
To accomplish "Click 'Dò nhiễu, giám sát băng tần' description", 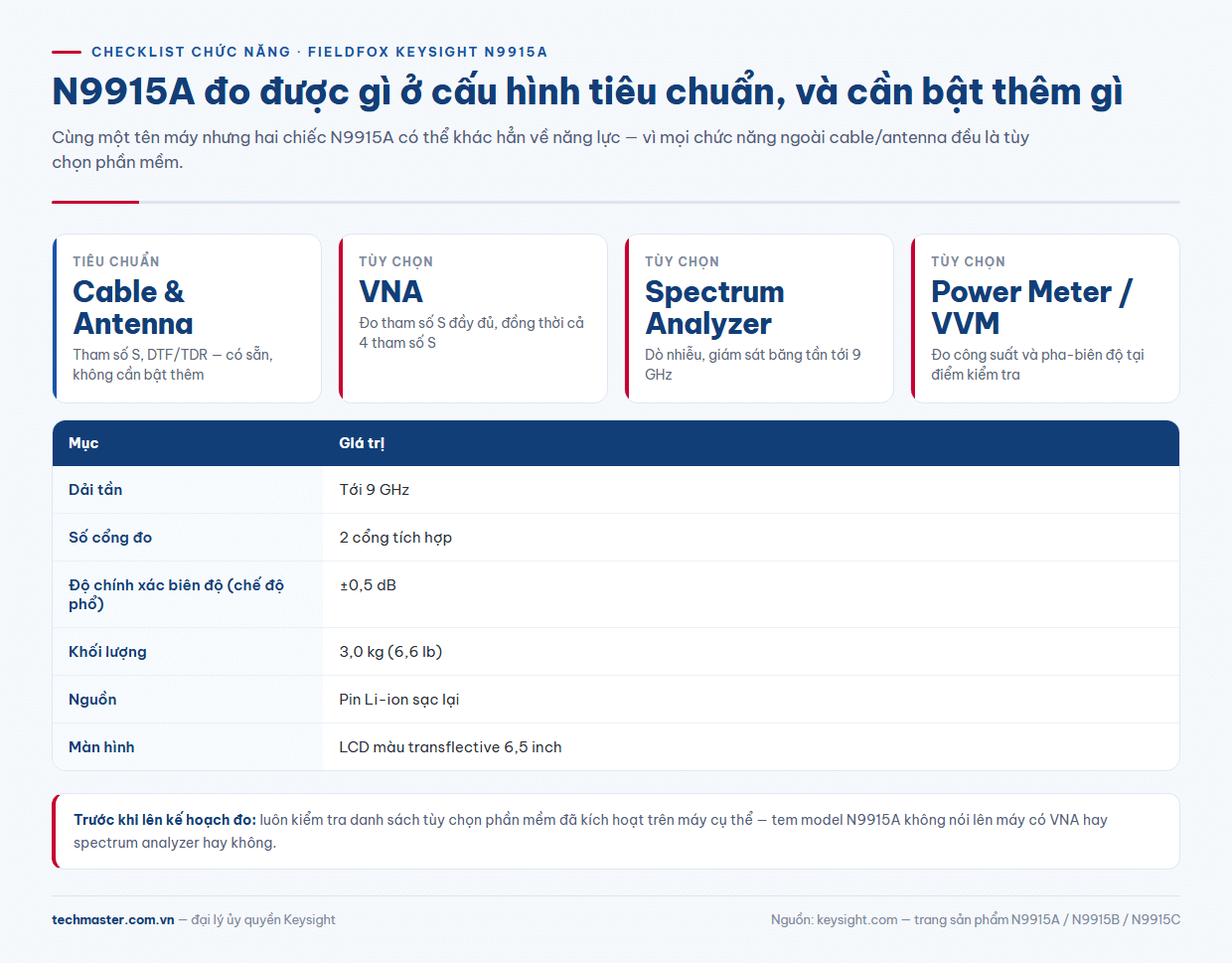I will point(753,365).
